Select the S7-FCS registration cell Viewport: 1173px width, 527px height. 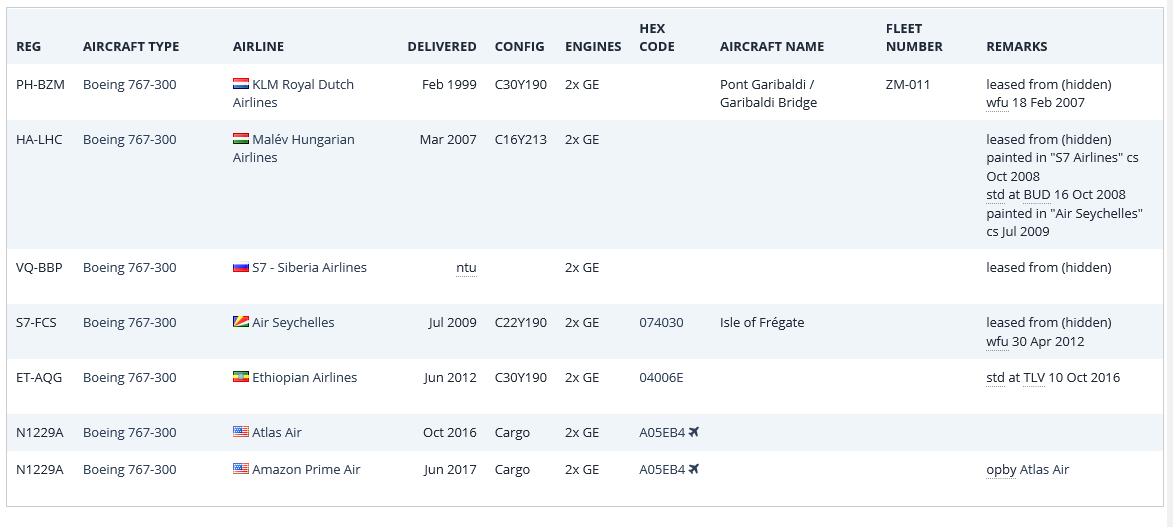36,323
